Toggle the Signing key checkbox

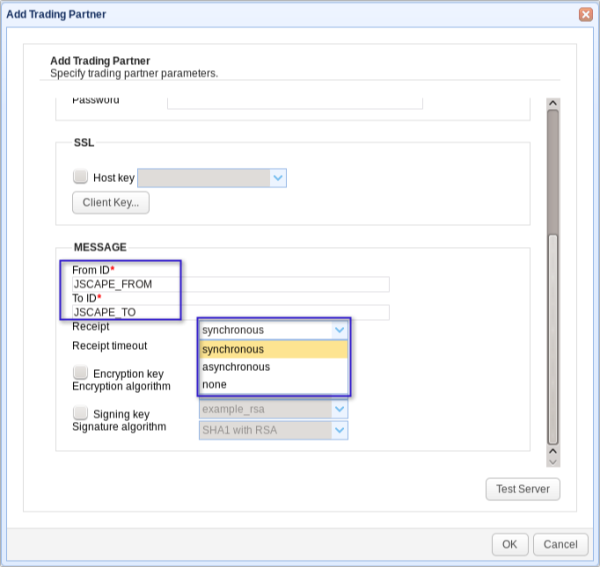81,413
